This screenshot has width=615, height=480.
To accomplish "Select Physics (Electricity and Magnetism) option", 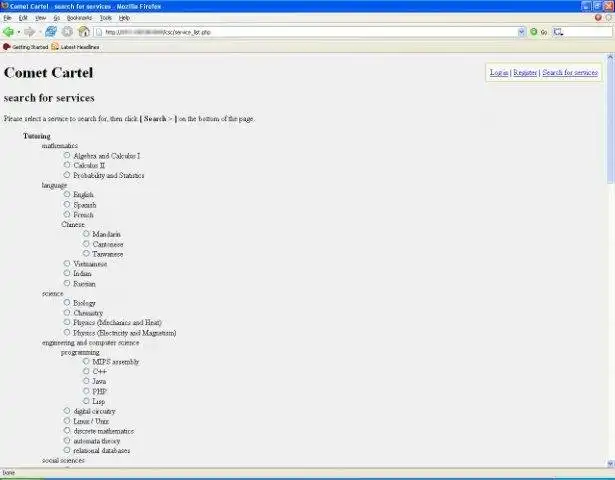I will coord(67,333).
